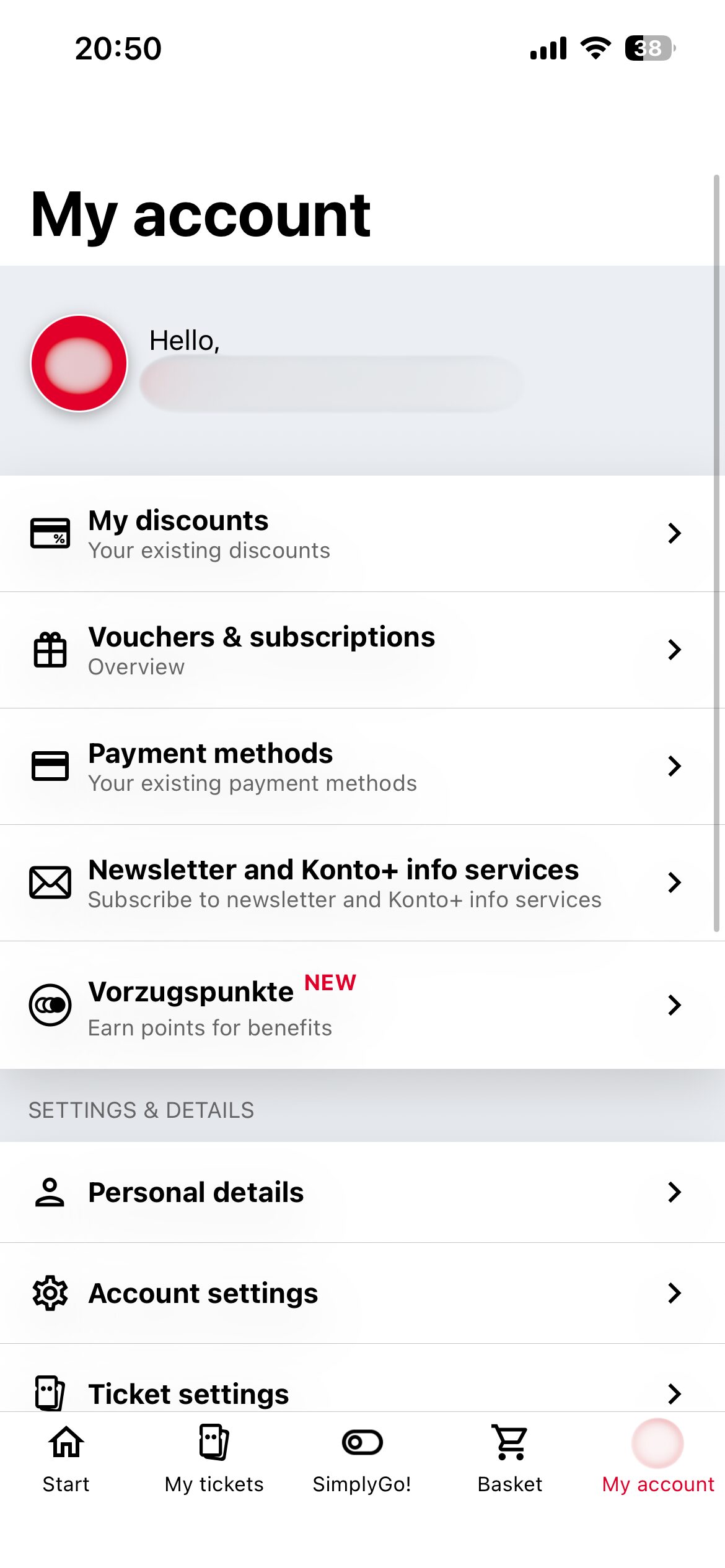Tap the Vorzugspunkte points coin icon
The width and height of the screenshot is (725, 1568).
pyautogui.click(x=50, y=1004)
